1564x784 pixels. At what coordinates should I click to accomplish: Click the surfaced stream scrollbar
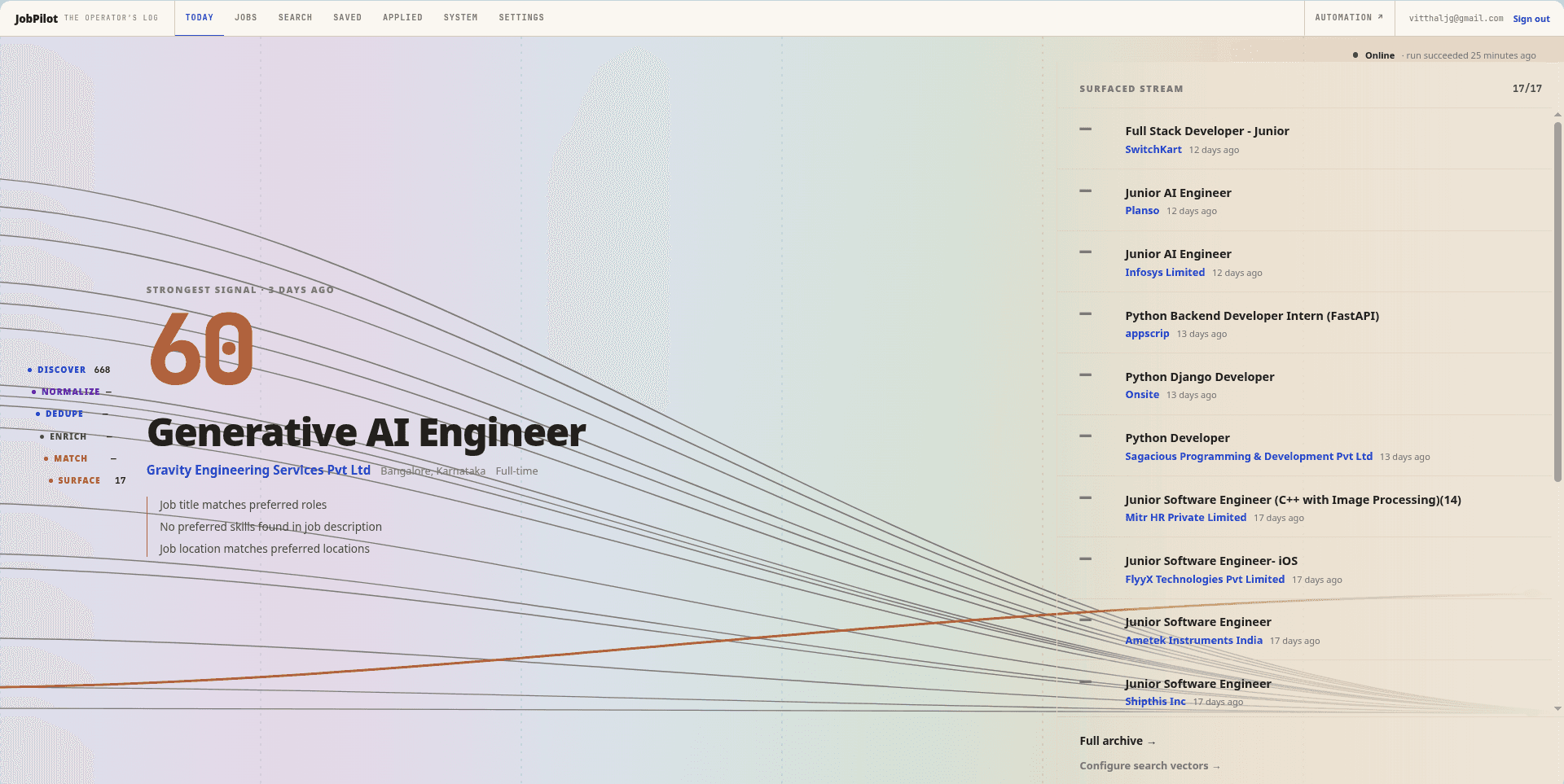tap(1557, 301)
